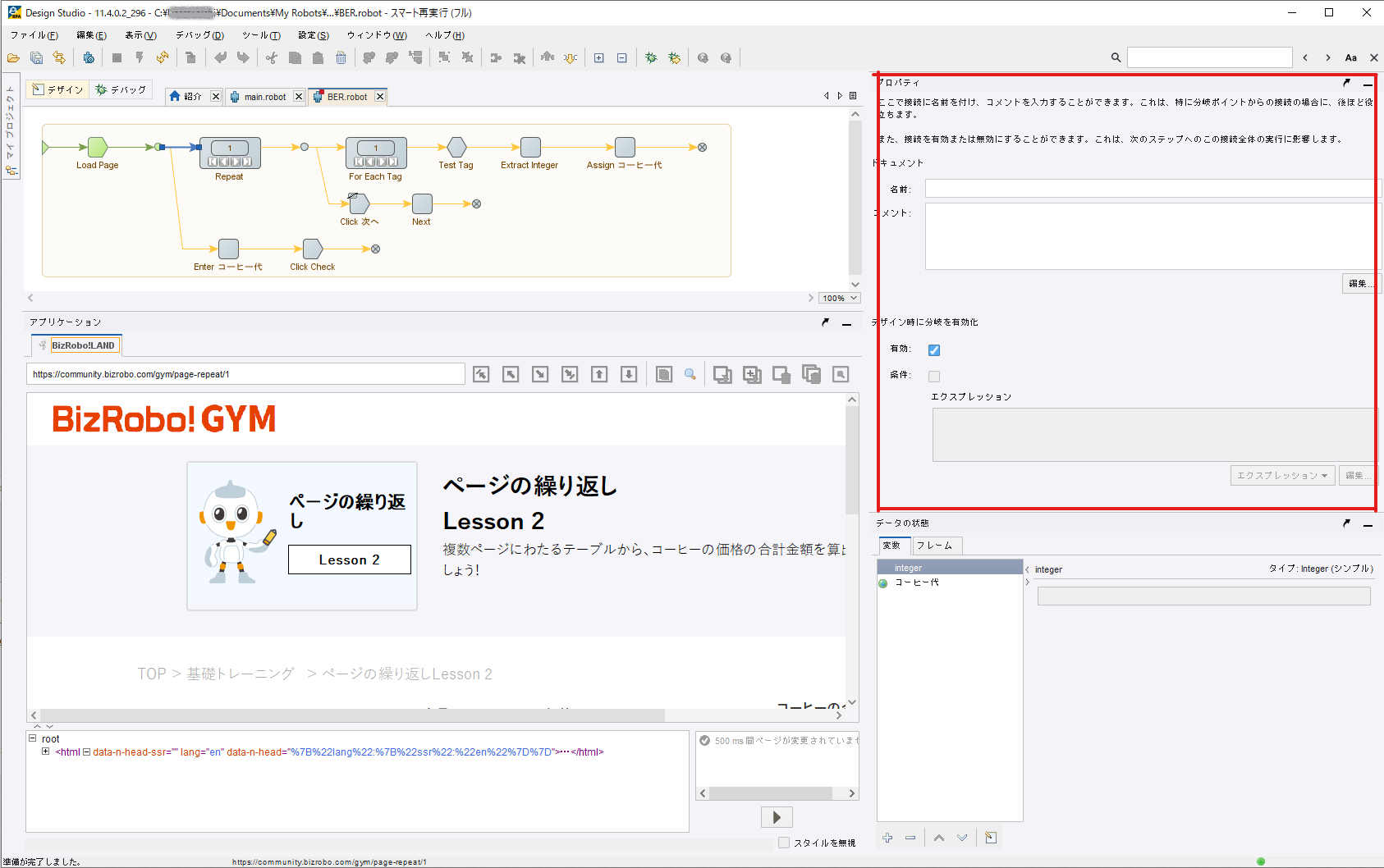
Task: Open the エクスプレッション dropdown button
Action: click(x=1282, y=475)
